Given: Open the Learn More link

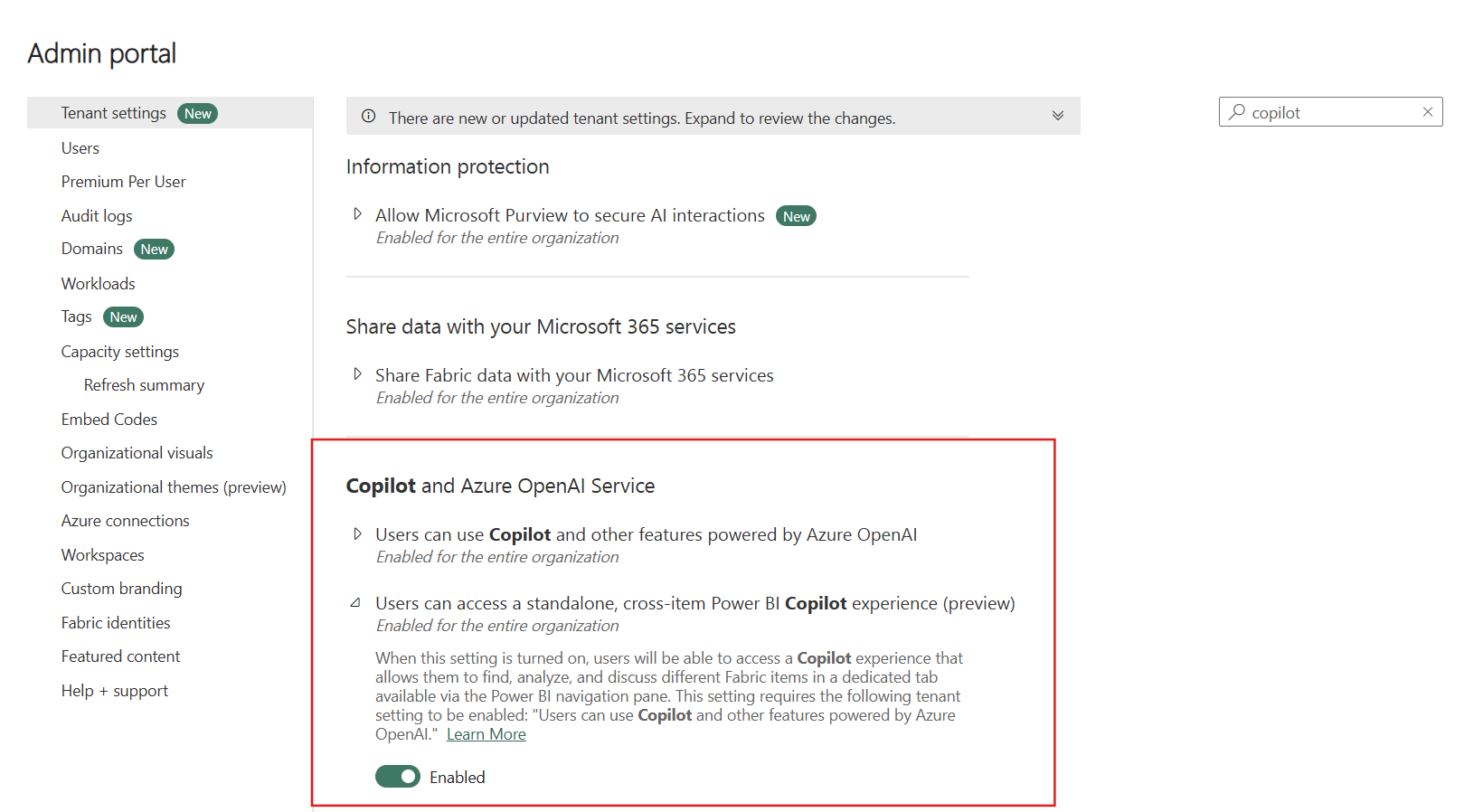Looking at the screenshot, I should (x=486, y=734).
